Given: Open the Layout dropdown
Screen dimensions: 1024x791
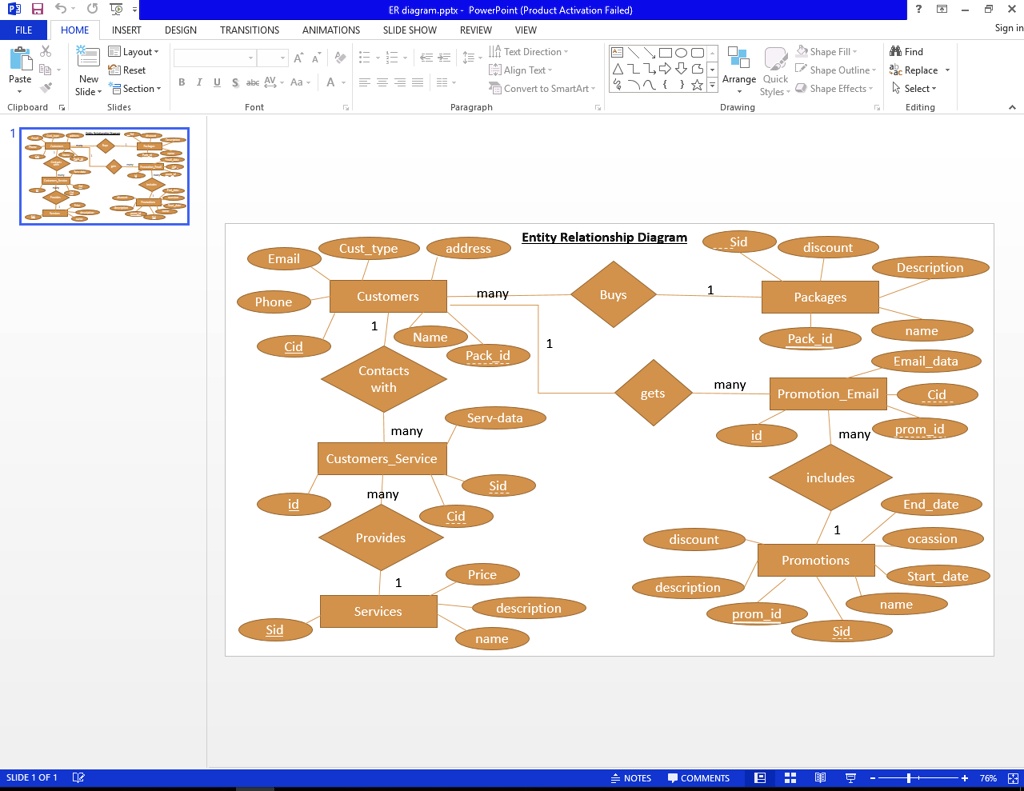Looking at the screenshot, I should pos(134,52).
